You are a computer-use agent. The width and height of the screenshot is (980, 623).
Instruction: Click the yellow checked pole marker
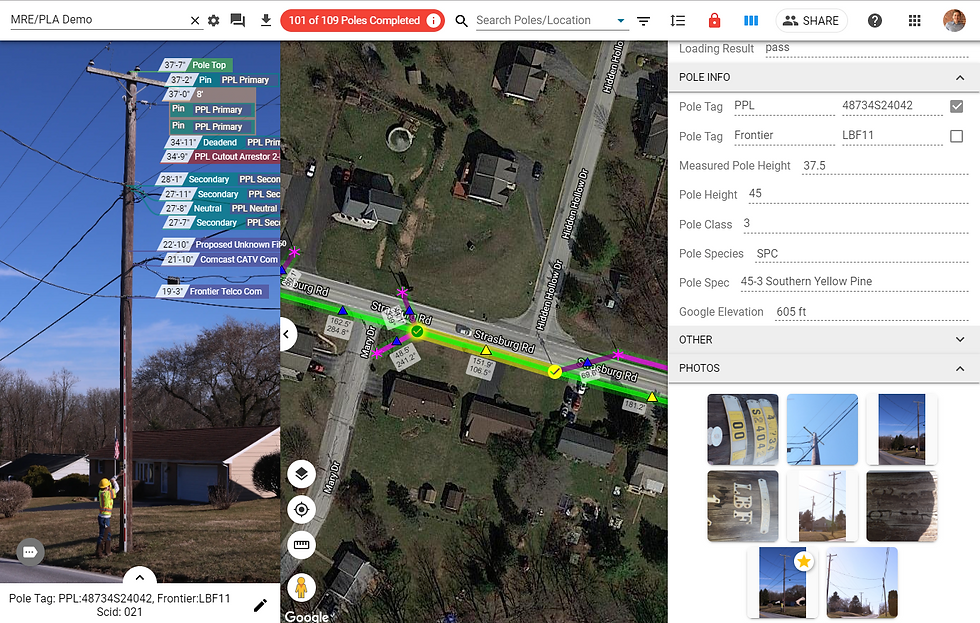[554, 372]
